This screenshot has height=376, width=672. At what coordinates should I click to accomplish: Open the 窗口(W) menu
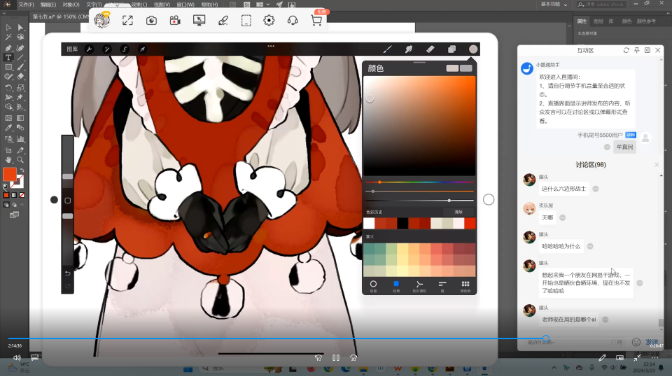click(x=186, y=5)
